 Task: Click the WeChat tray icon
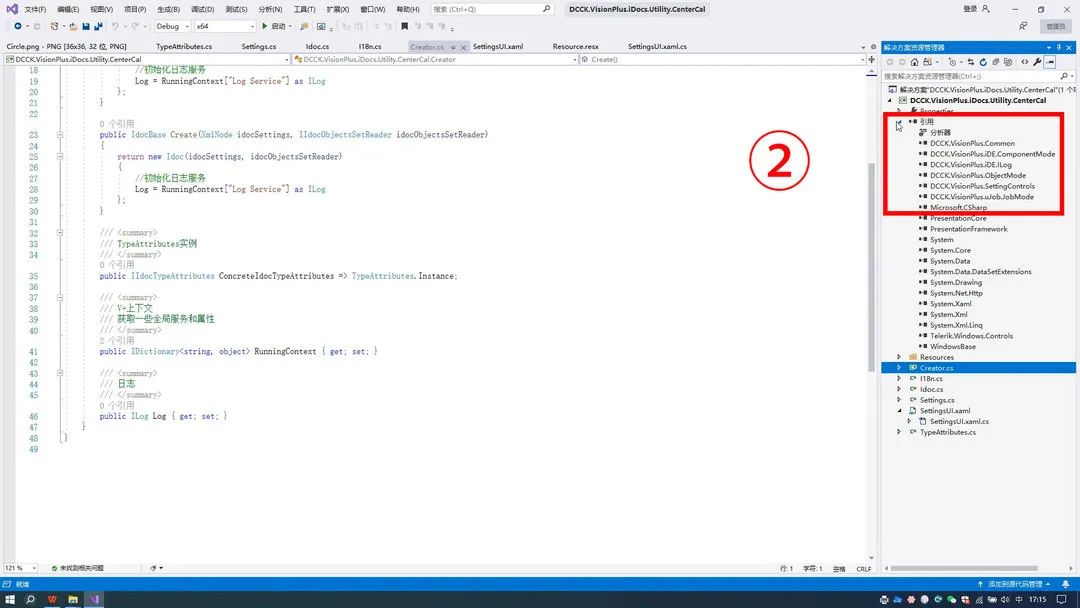point(951,599)
